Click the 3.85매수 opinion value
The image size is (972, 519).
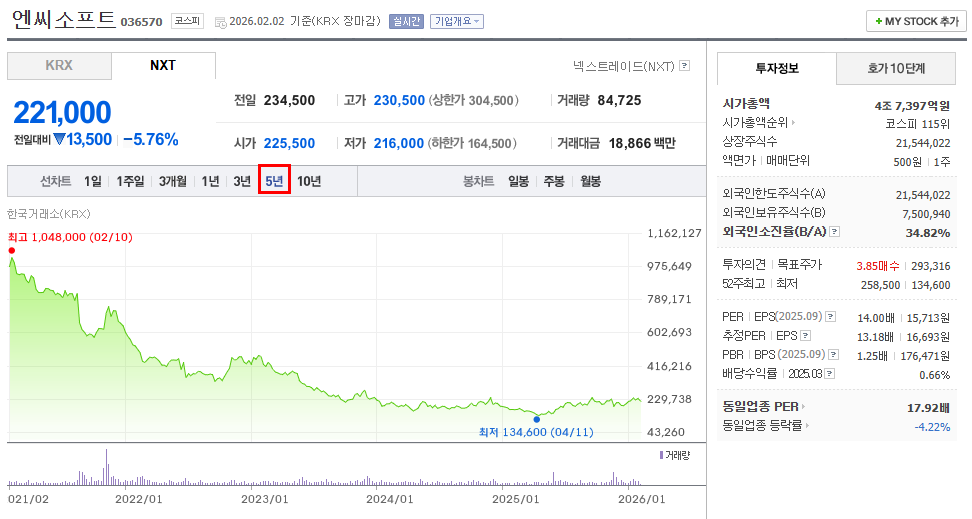(x=878, y=266)
